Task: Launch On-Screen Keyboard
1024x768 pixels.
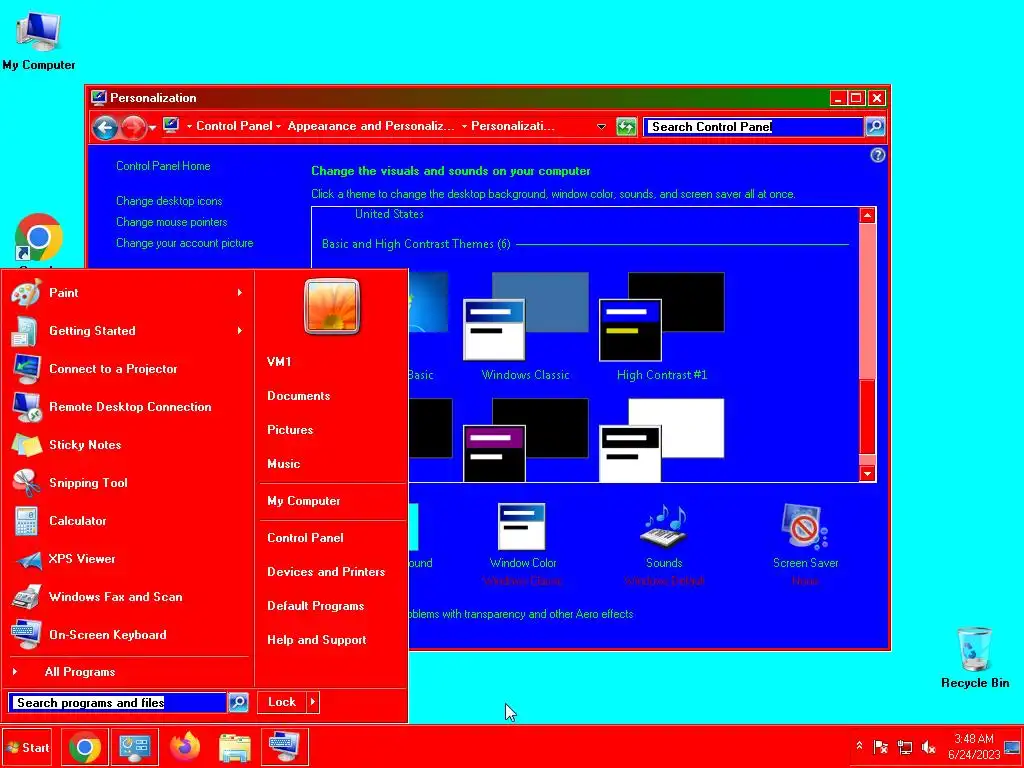Action: 127,635
